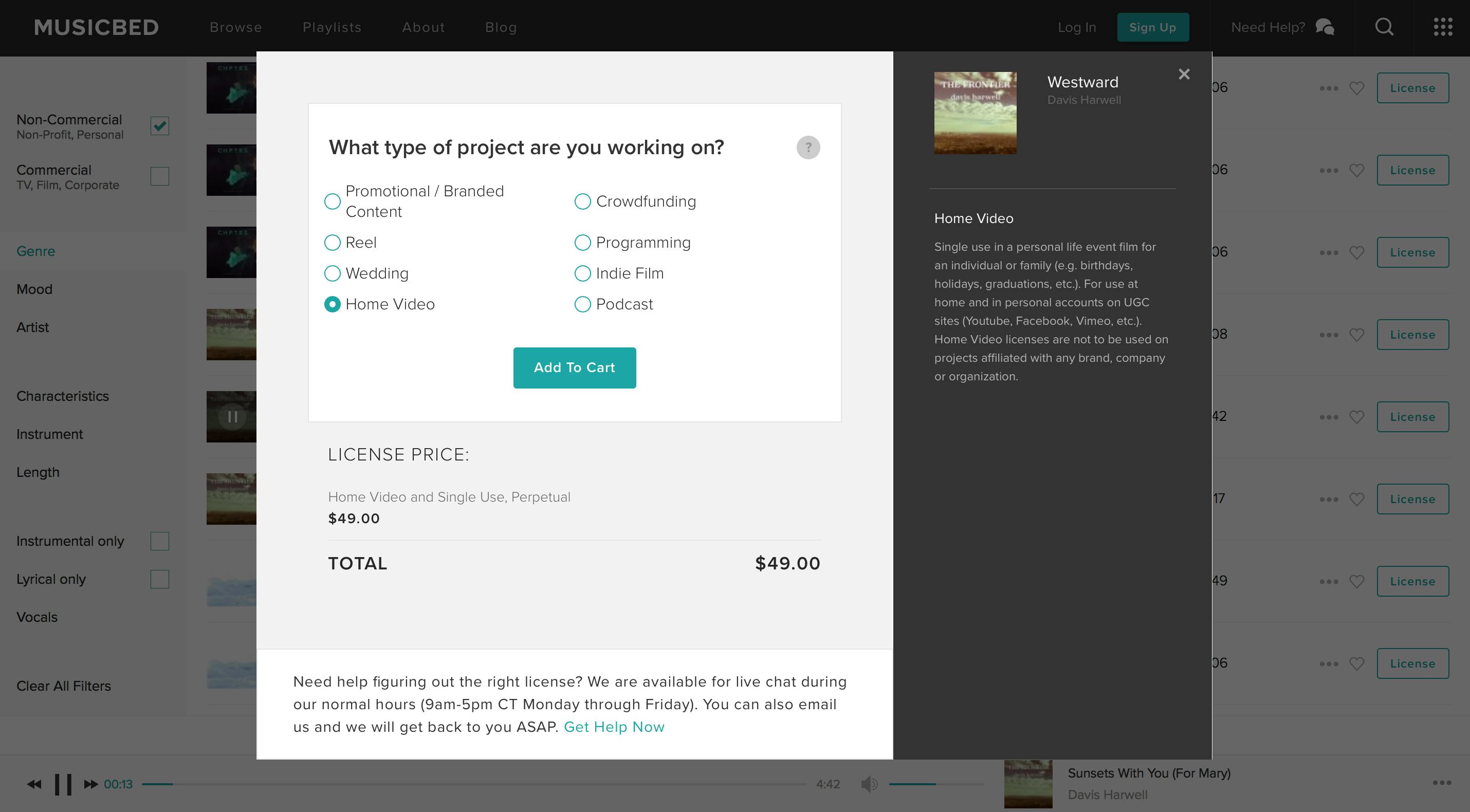Open the Browse nav menu
Viewport: 1470px width, 812px height.
point(236,27)
